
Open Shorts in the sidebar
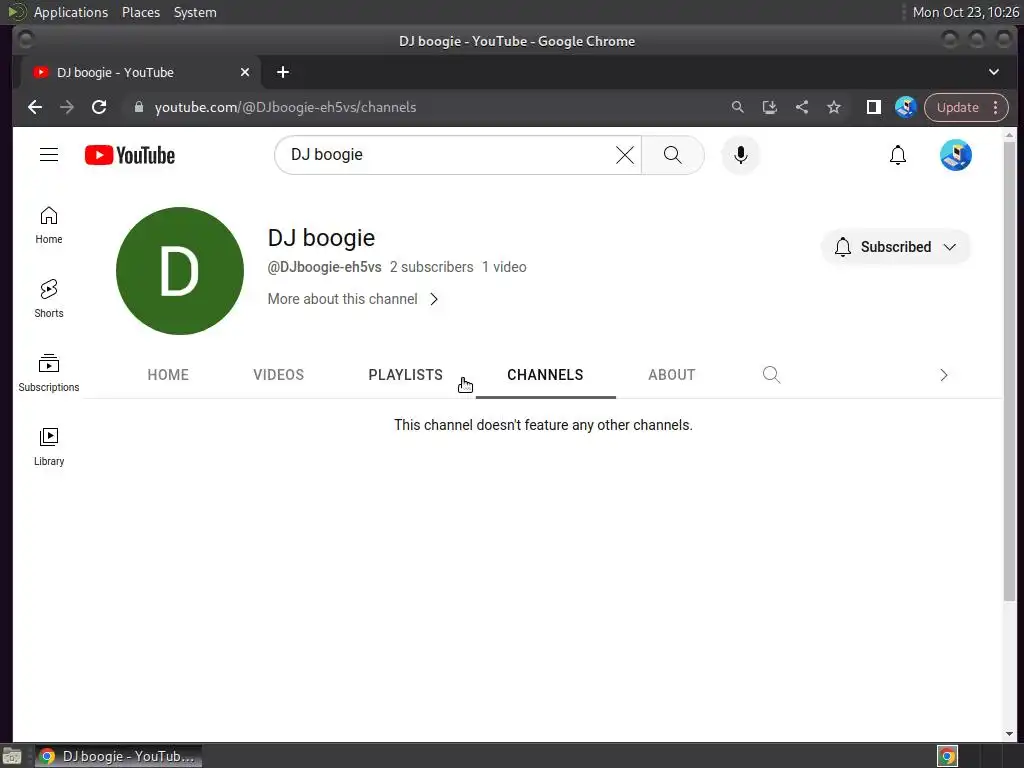click(49, 299)
